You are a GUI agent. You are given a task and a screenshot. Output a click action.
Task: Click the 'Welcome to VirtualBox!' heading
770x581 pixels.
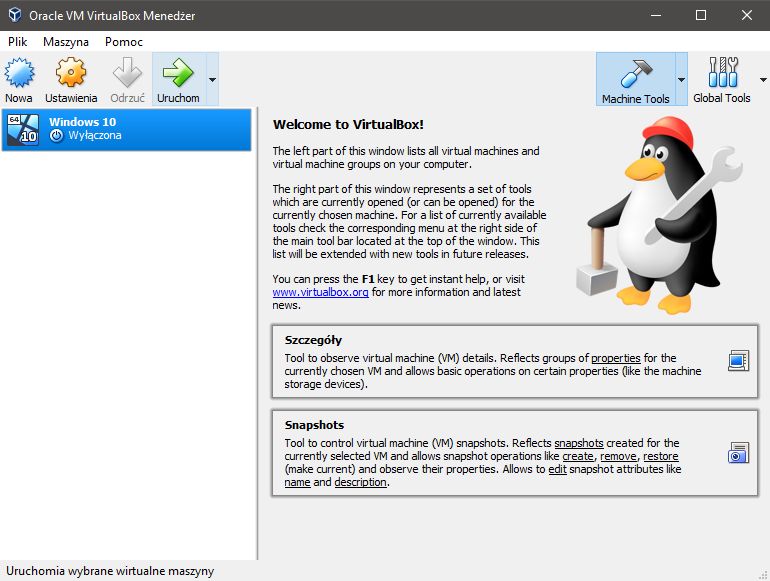coord(348,124)
